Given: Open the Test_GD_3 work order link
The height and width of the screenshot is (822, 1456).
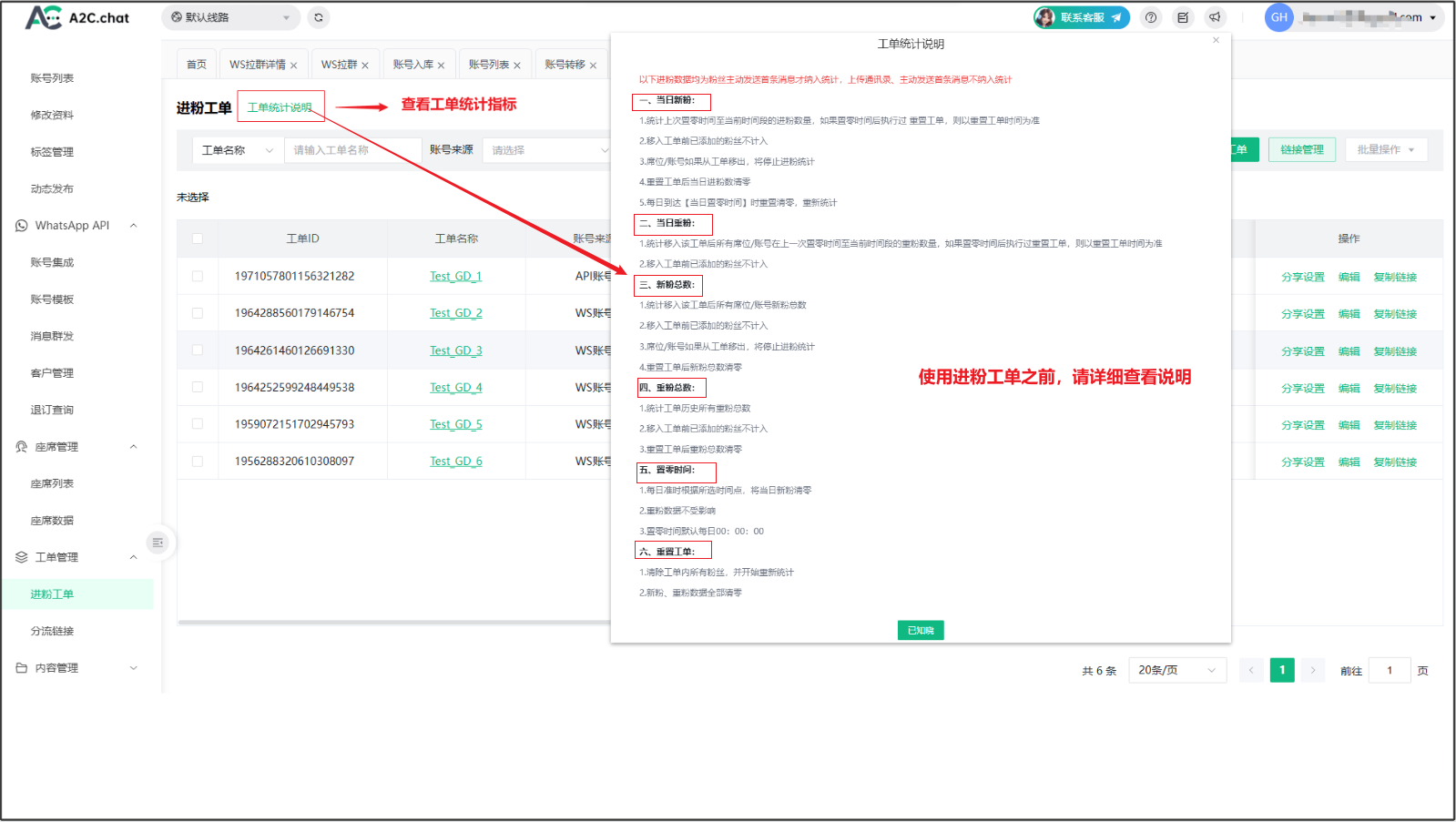Looking at the screenshot, I should [455, 350].
